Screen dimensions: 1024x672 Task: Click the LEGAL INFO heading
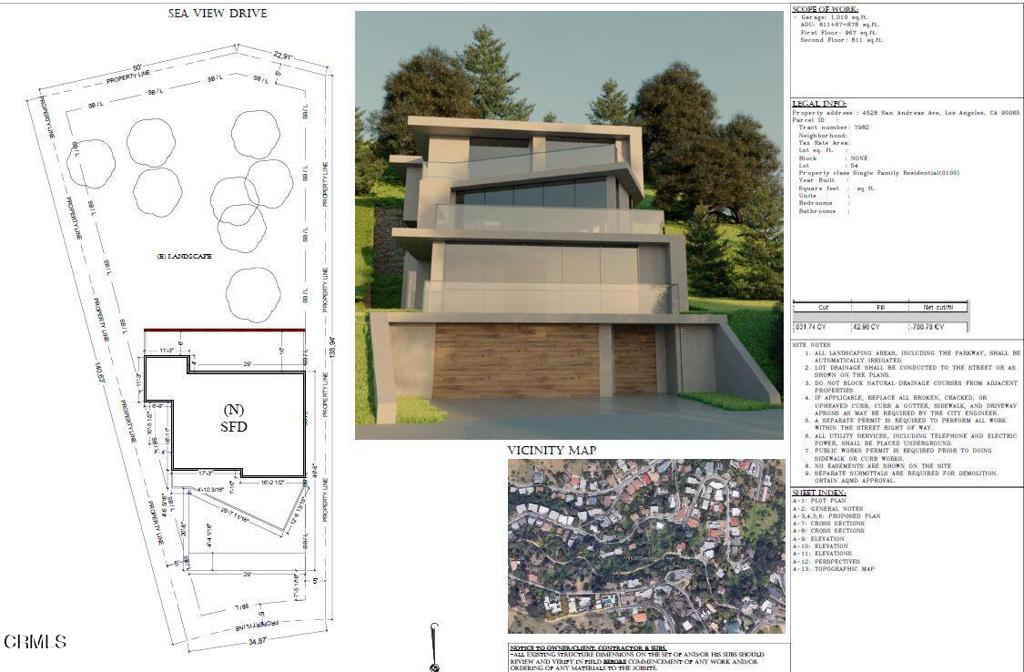pyautogui.click(x=819, y=104)
